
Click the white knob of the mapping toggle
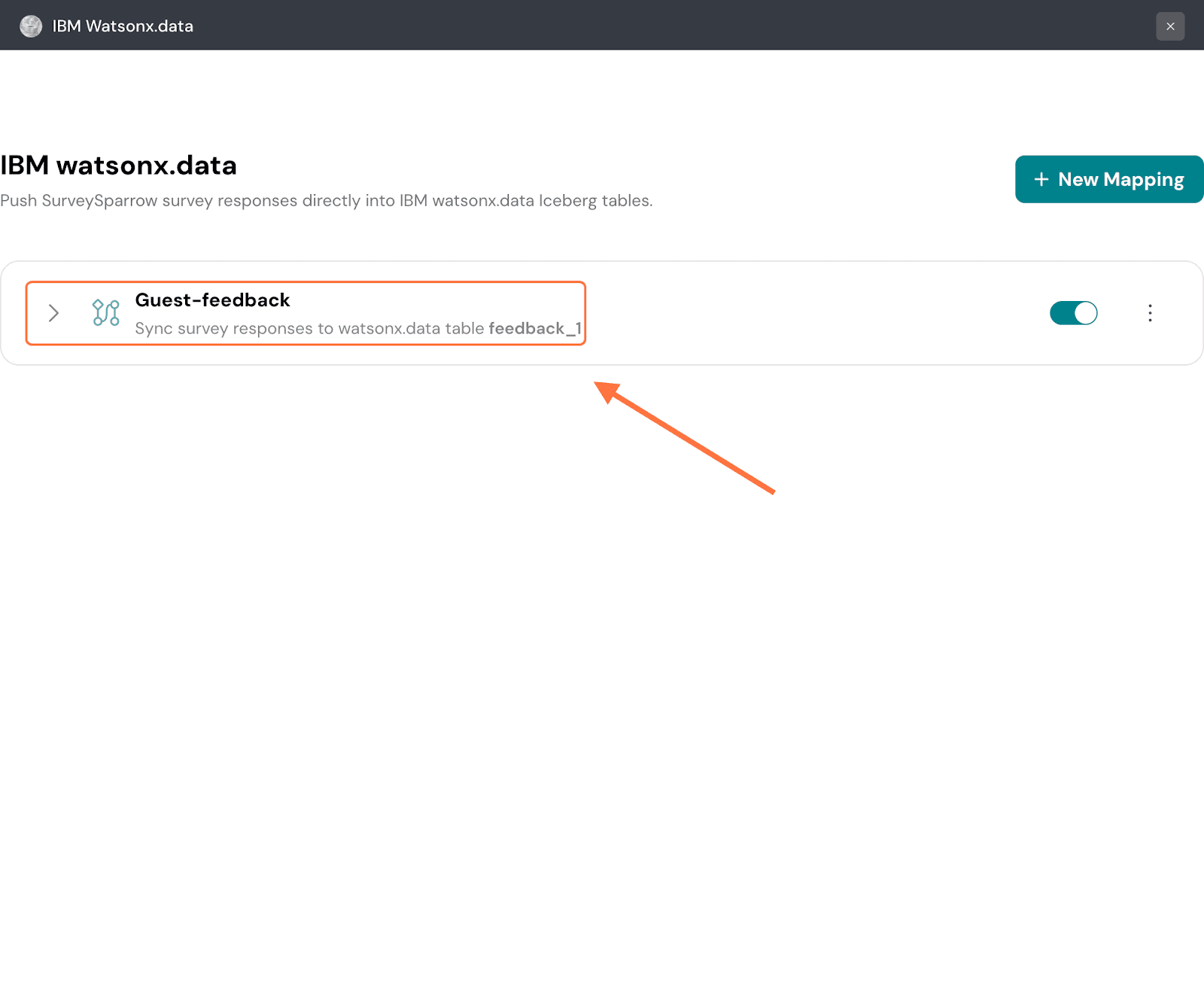tap(1085, 313)
